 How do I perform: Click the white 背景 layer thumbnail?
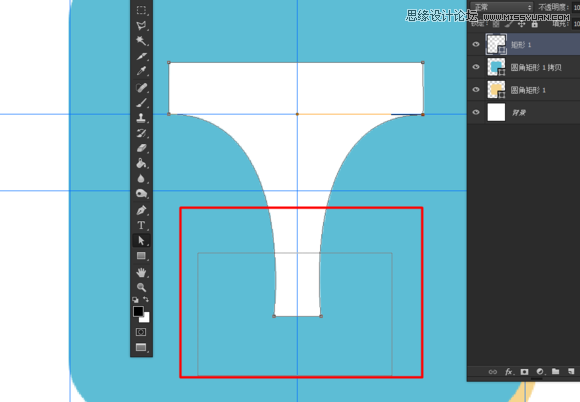[496, 112]
